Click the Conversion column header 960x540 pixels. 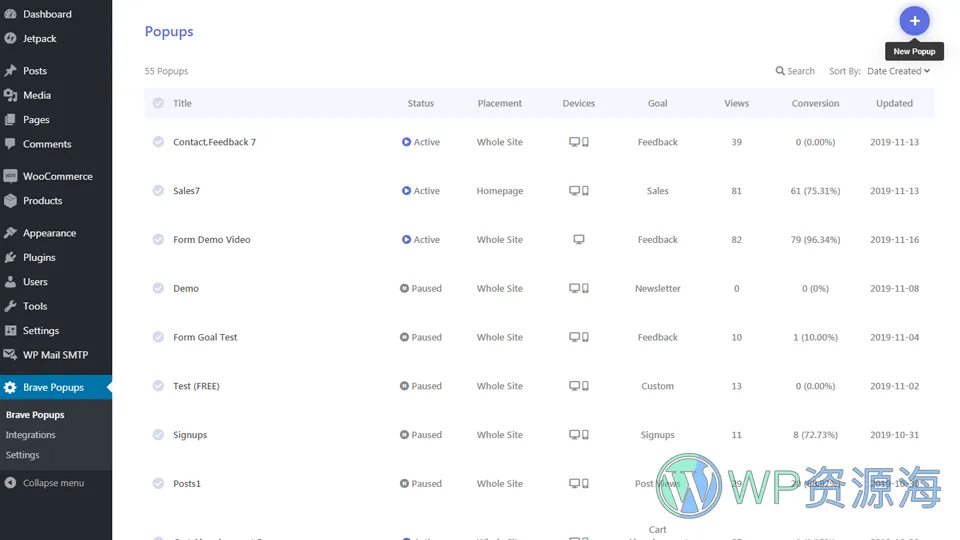click(x=815, y=103)
